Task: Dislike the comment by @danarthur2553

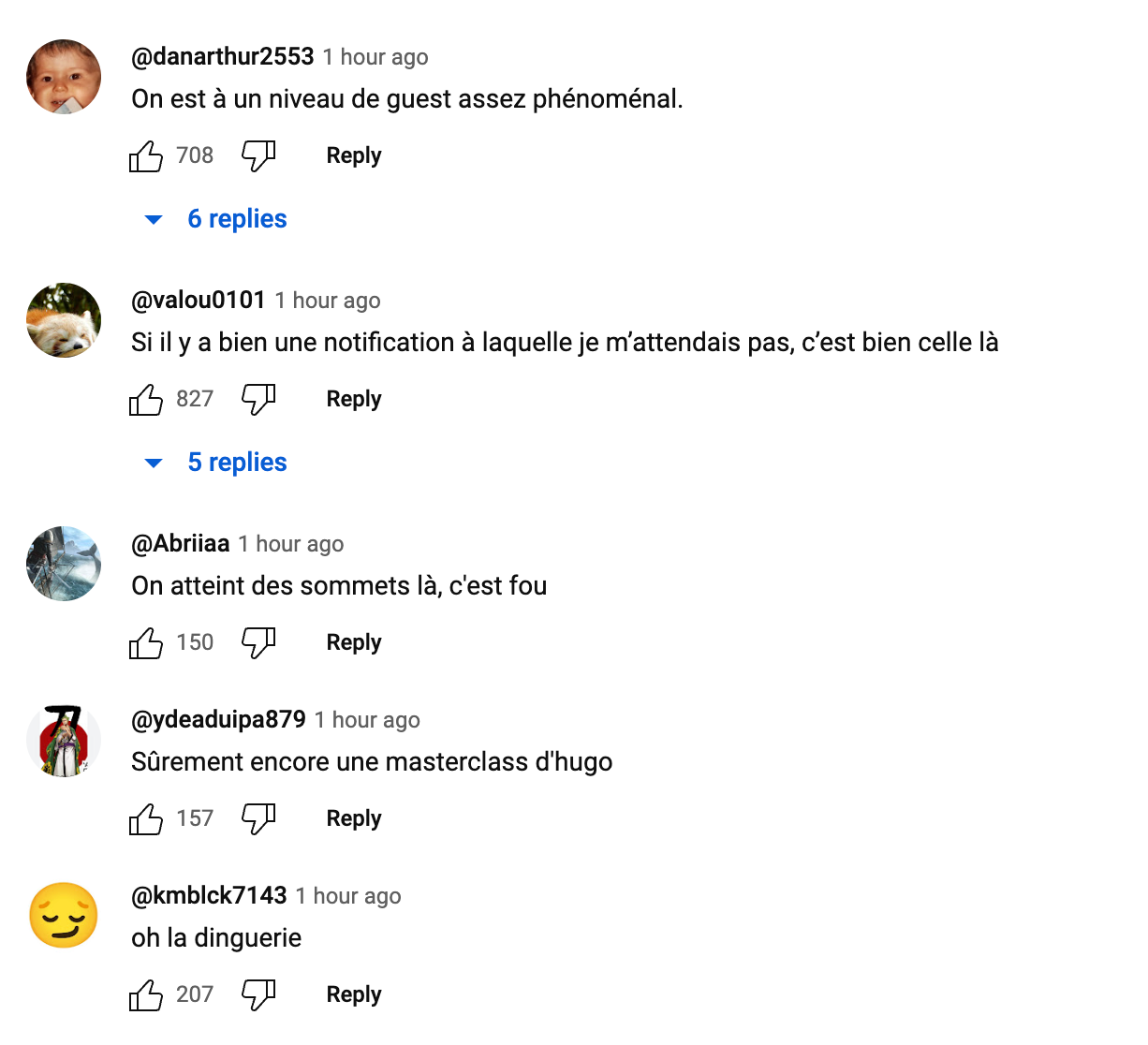Action: 258,155
